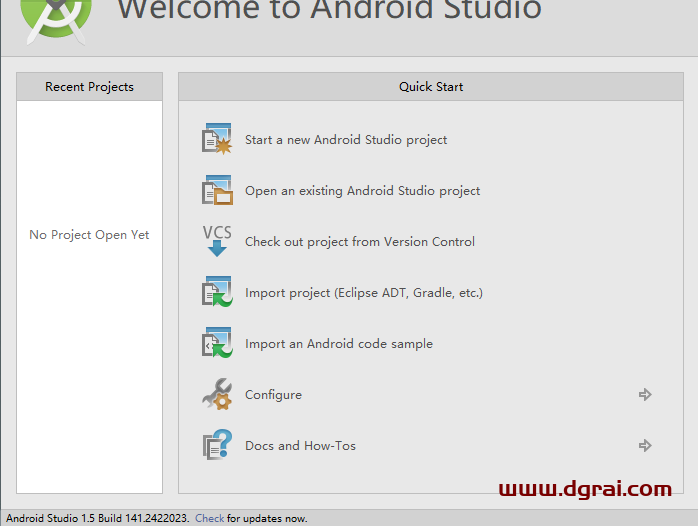Screen dimensions: 698x526
Task: Open the Configure menu entry
Action: coord(273,395)
